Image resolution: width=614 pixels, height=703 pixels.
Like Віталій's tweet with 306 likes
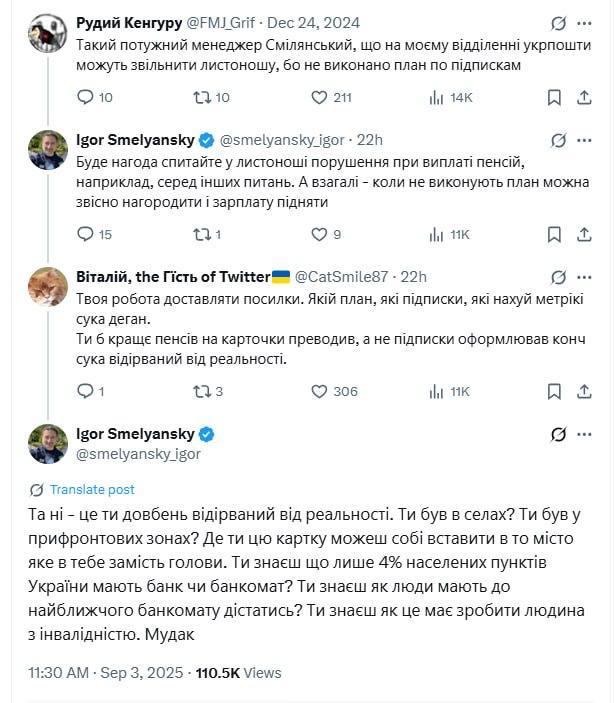pyautogui.click(x=320, y=391)
